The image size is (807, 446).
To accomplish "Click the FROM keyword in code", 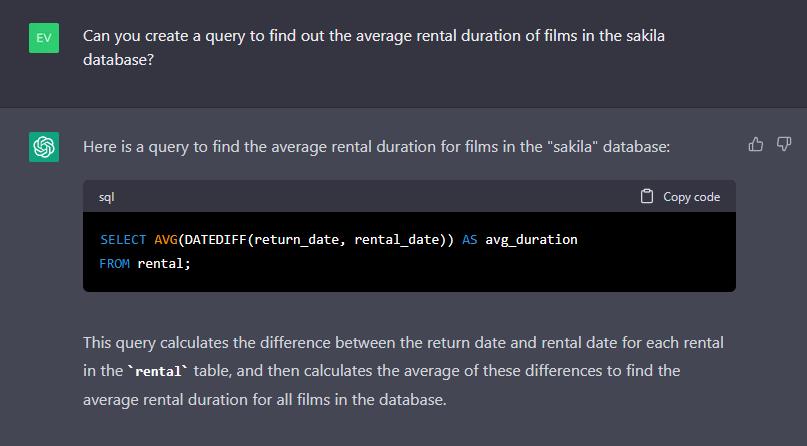I will point(115,264).
